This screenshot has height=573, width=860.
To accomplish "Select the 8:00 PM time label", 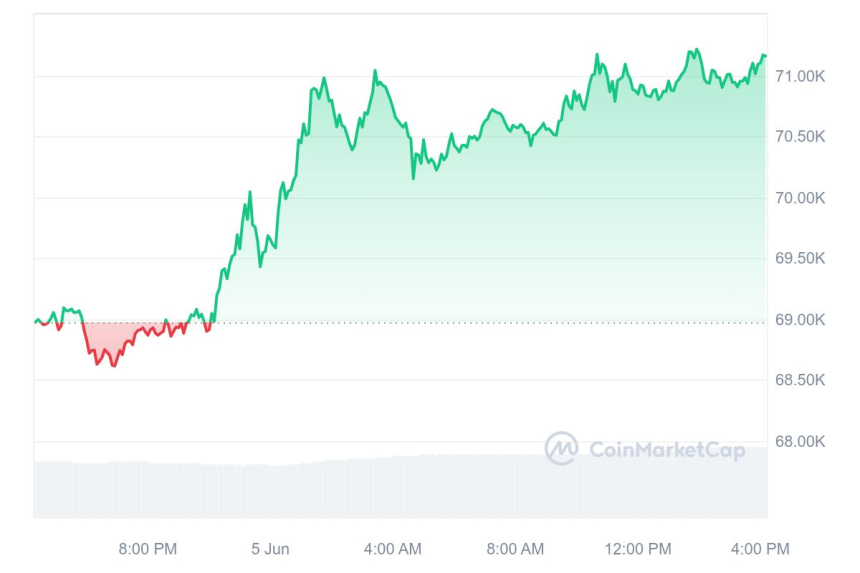I will pyautogui.click(x=148, y=548).
